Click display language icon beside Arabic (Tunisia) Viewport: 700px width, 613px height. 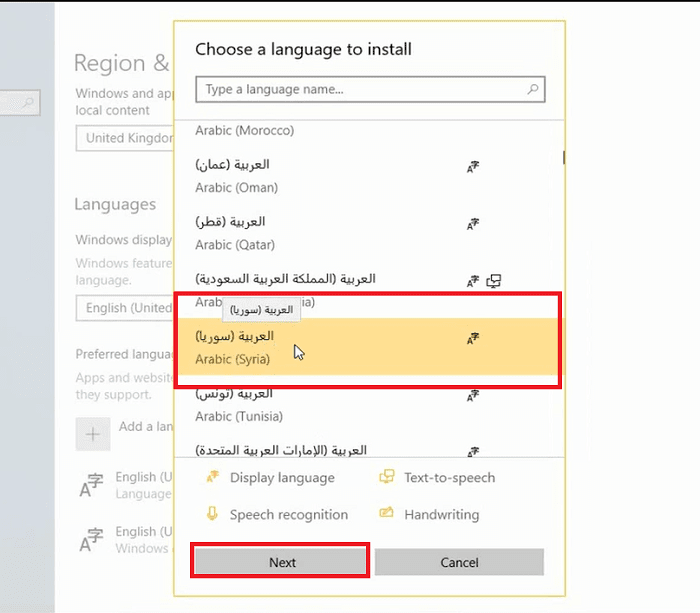pyautogui.click(x=473, y=396)
